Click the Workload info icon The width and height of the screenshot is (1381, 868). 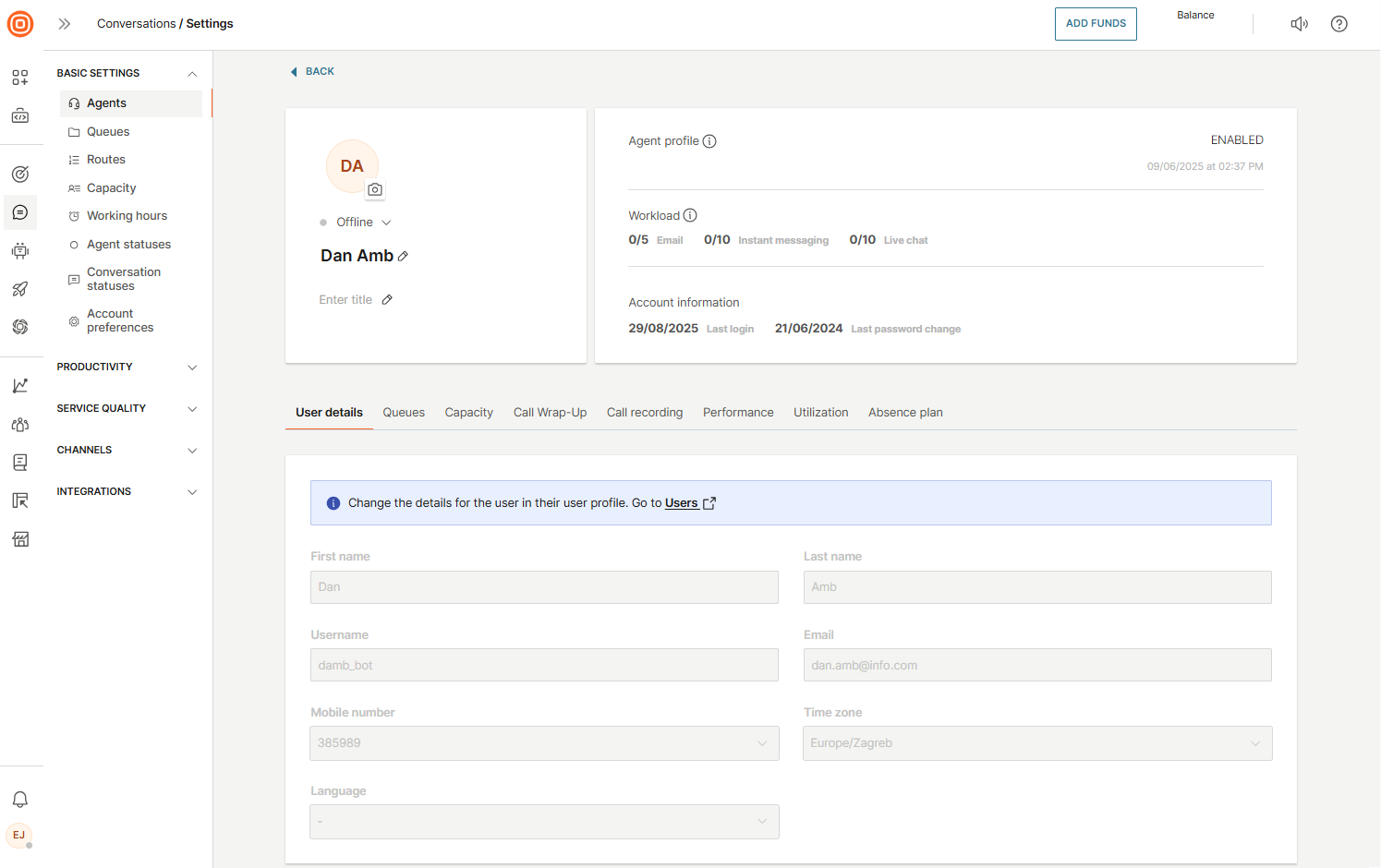690,215
